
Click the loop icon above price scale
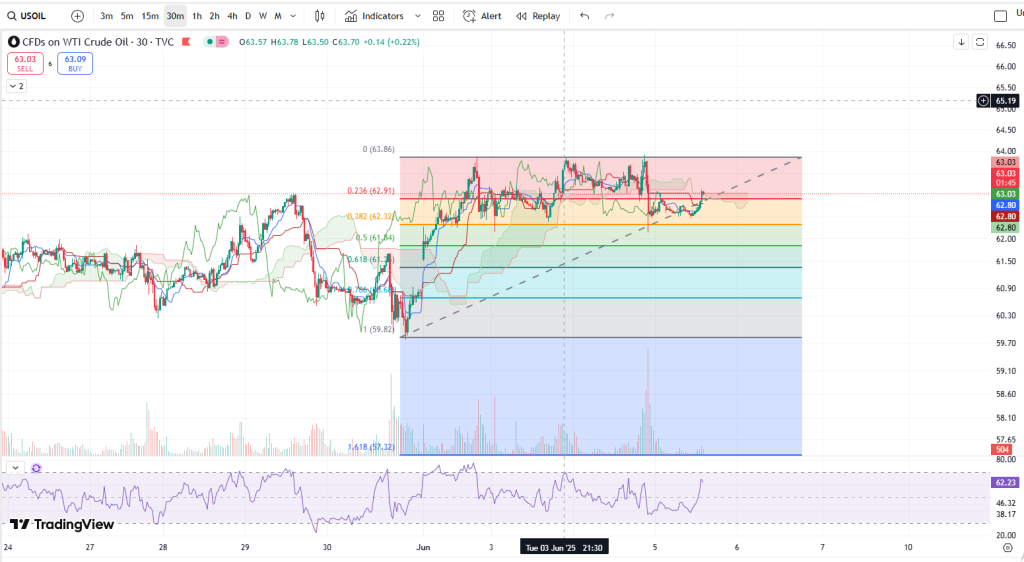click(980, 42)
